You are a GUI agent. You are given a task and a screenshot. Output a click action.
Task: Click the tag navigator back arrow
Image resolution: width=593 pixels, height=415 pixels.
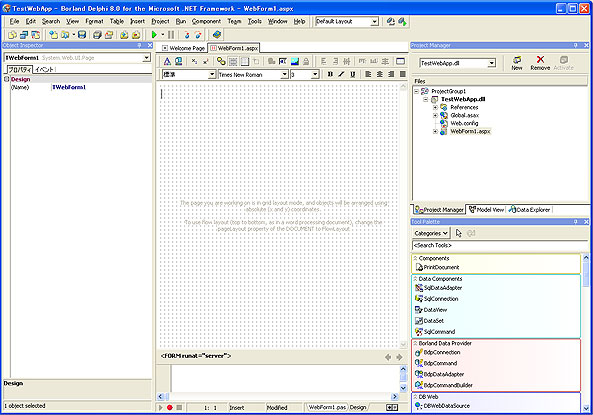(x=388, y=357)
